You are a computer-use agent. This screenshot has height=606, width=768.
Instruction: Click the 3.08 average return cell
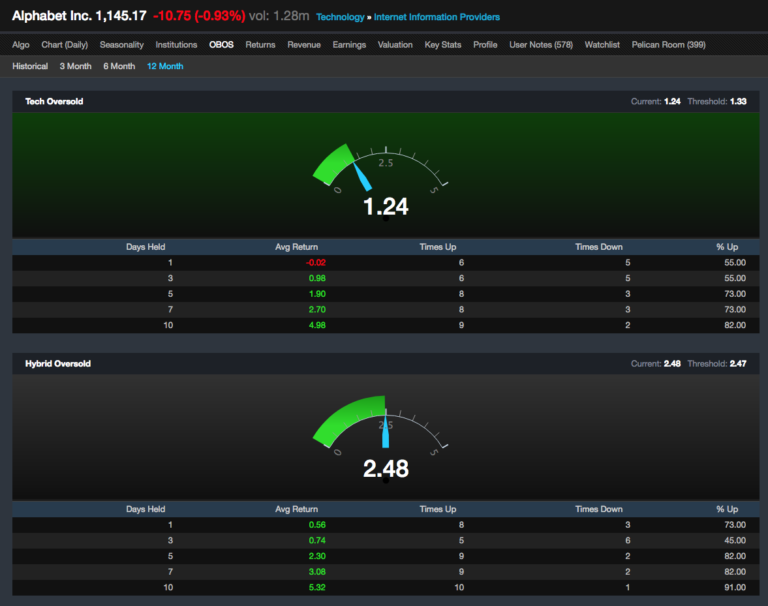tap(317, 572)
